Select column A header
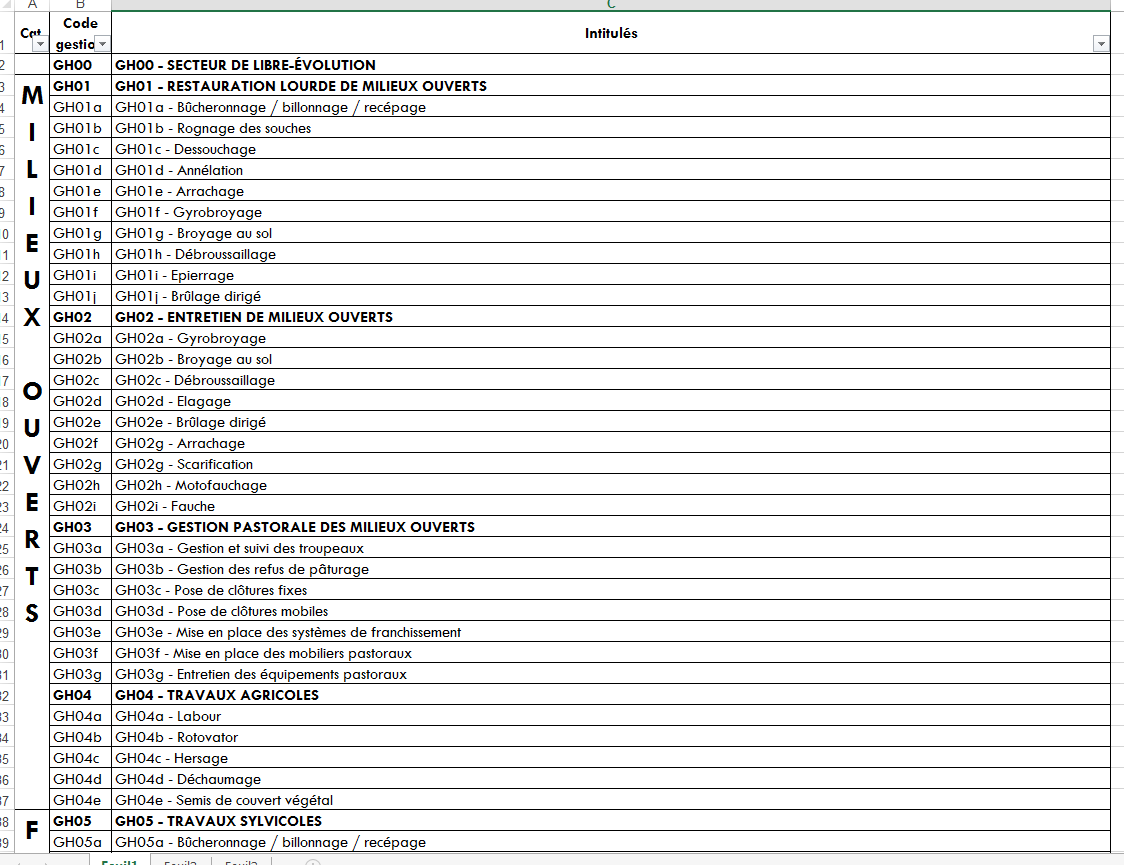Image resolution: width=1124 pixels, height=865 pixels. [x=32, y=5]
